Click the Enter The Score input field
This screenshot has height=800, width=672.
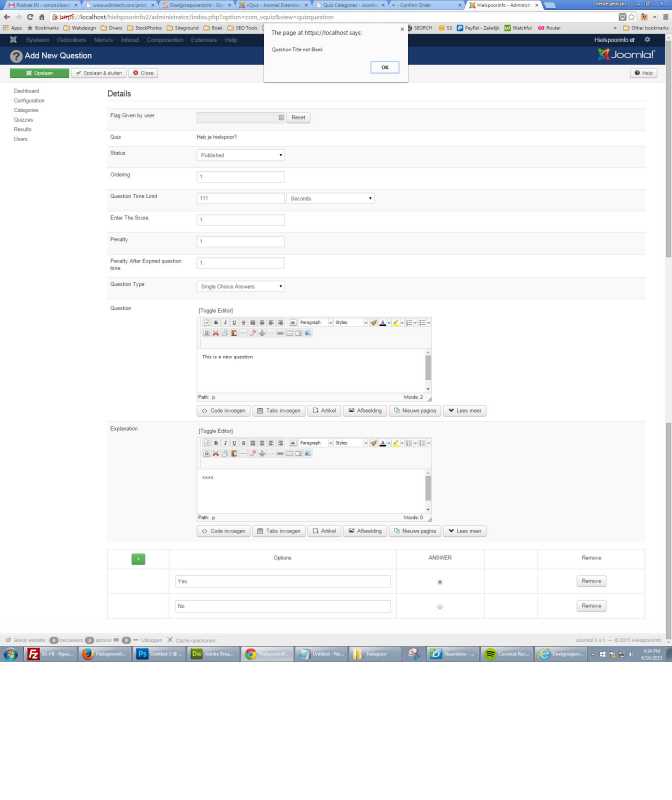click(241, 220)
